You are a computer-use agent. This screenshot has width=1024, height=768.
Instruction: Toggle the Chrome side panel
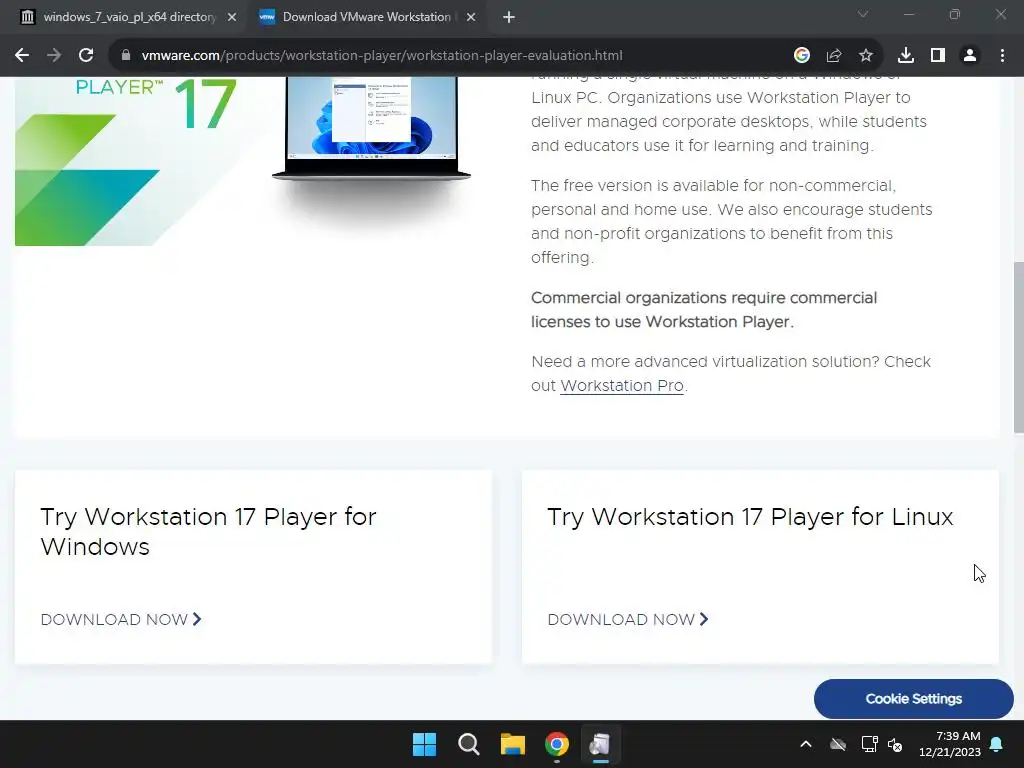(938, 56)
